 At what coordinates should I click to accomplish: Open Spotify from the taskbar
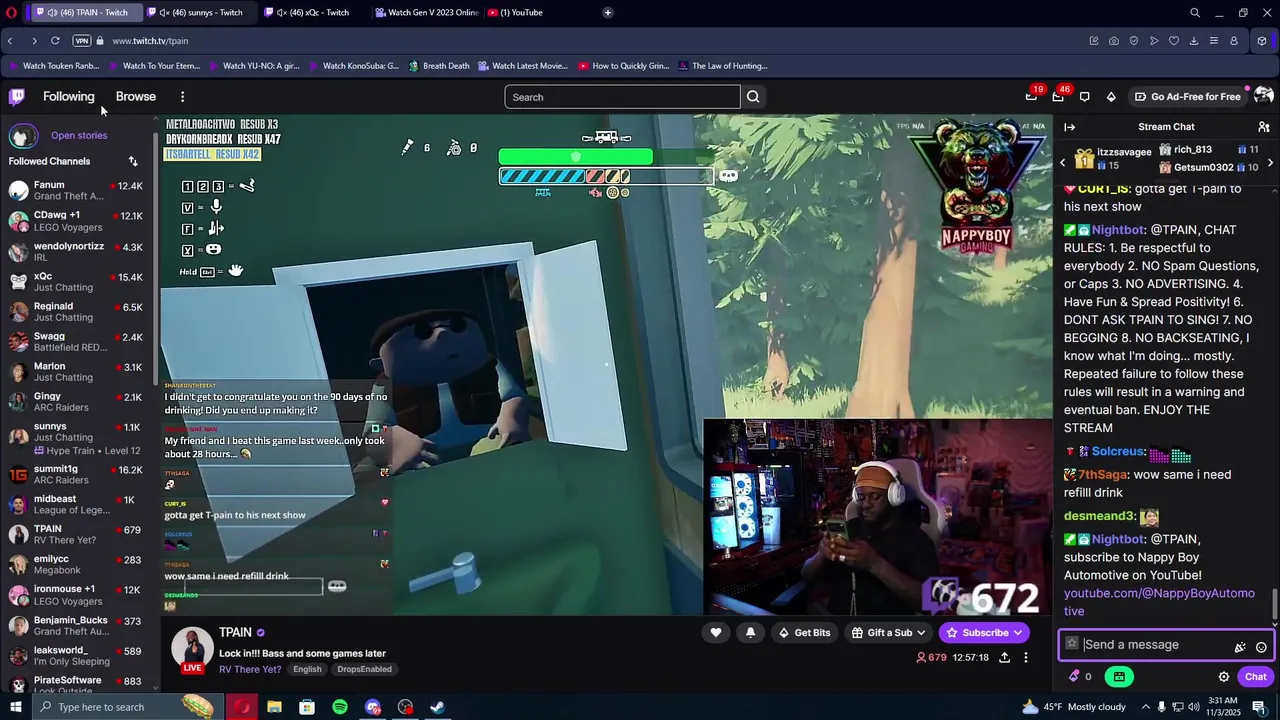pos(340,707)
